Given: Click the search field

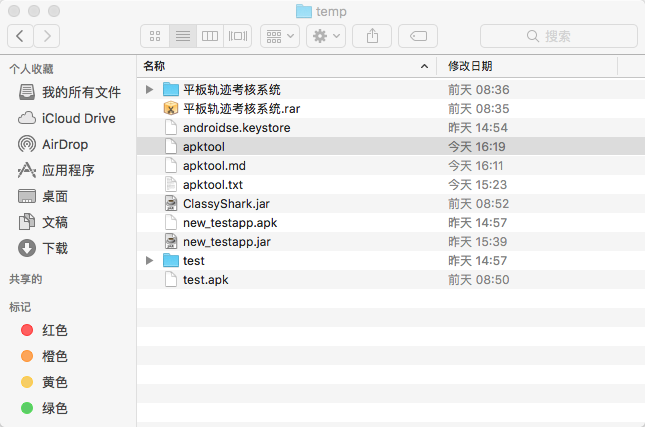Looking at the screenshot, I should [x=559, y=36].
